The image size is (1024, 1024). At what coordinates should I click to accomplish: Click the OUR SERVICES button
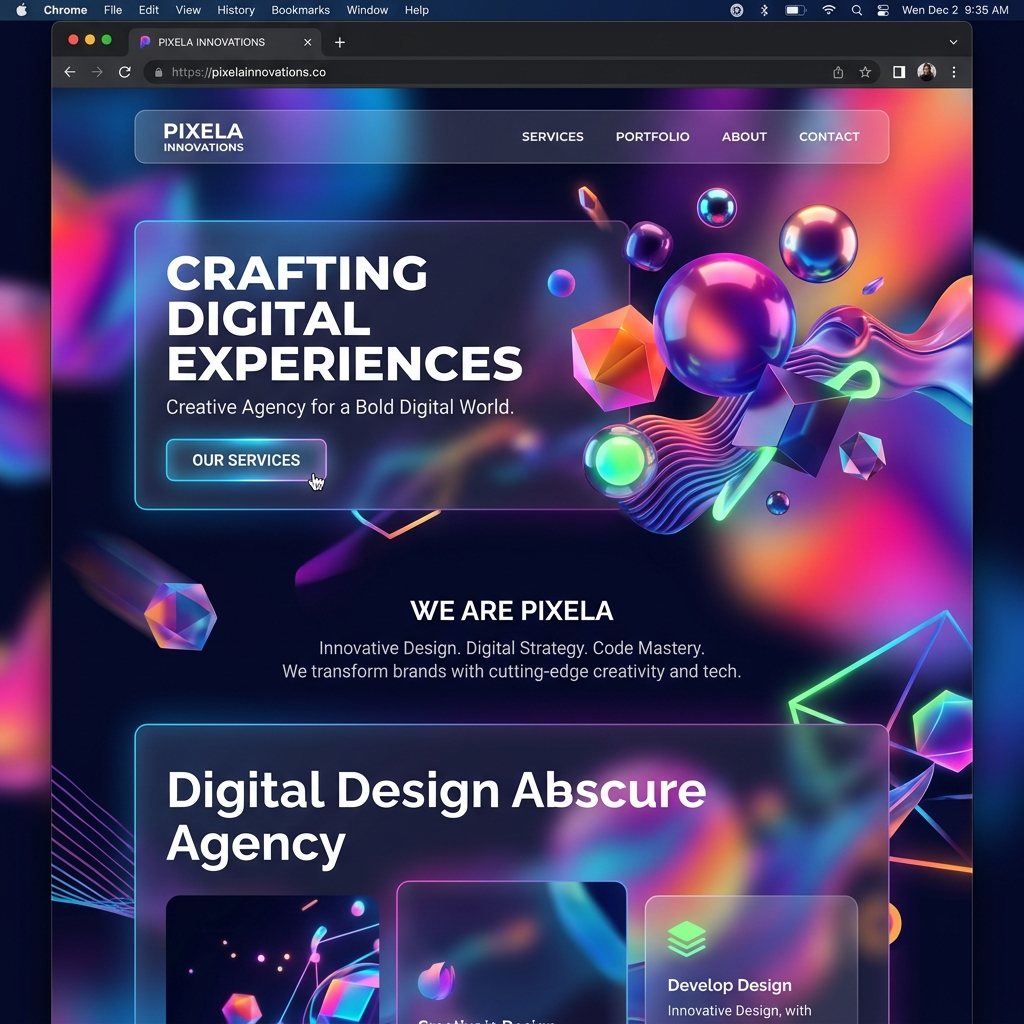[x=246, y=460]
